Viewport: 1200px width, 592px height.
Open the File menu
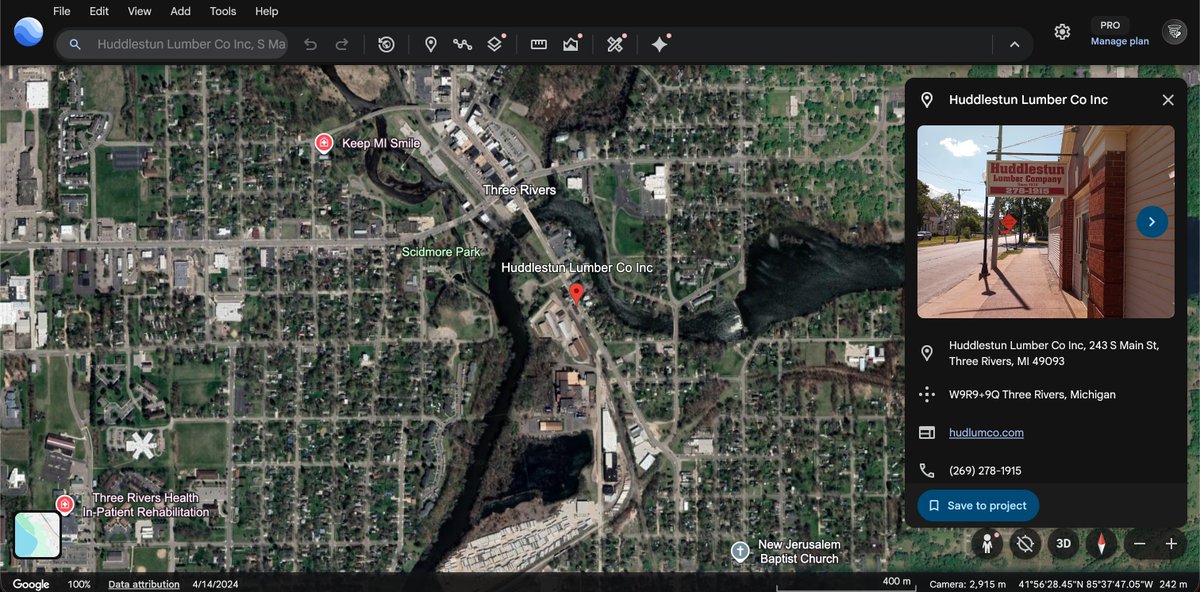(x=62, y=11)
